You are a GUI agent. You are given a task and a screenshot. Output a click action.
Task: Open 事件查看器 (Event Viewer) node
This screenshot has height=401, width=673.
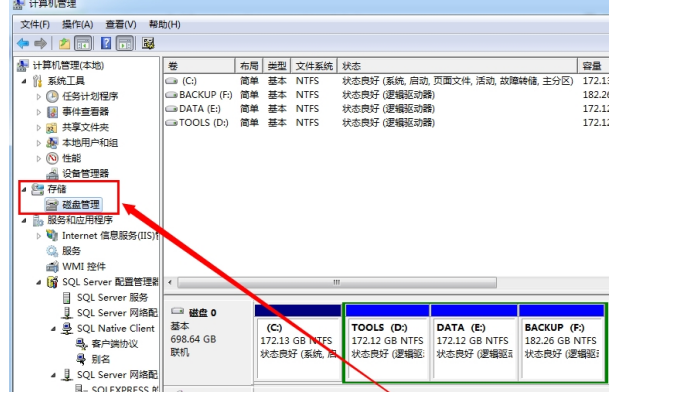coord(84,112)
